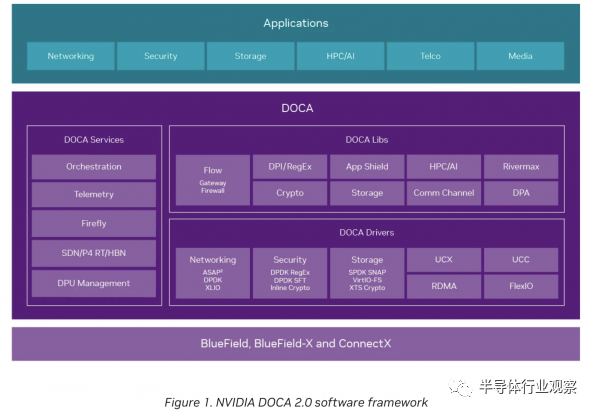Image resolution: width=595 pixels, height=413 pixels.
Task: Click the Crypto library box
Action: click(290, 193)
